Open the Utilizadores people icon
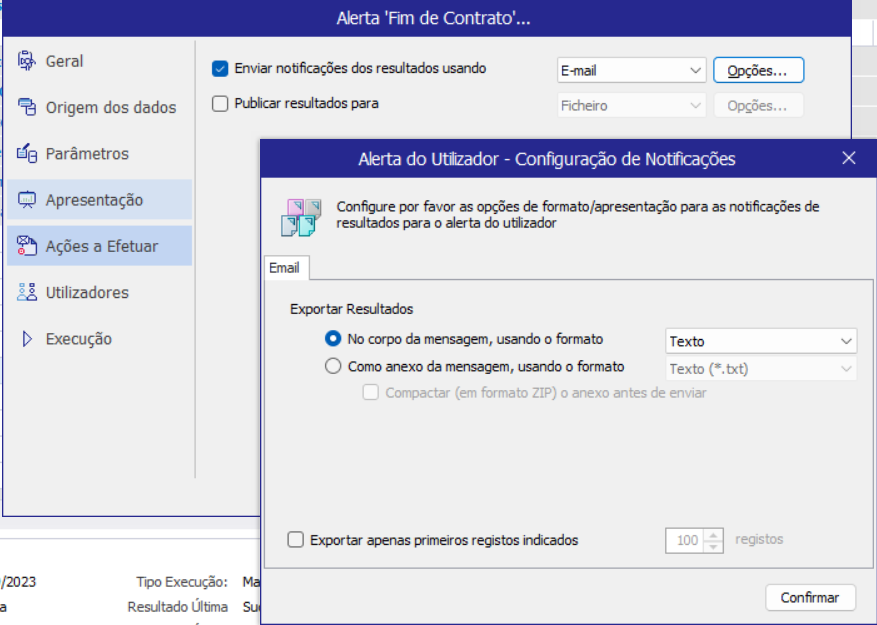 pyautogui.click(x=27, y=293)
